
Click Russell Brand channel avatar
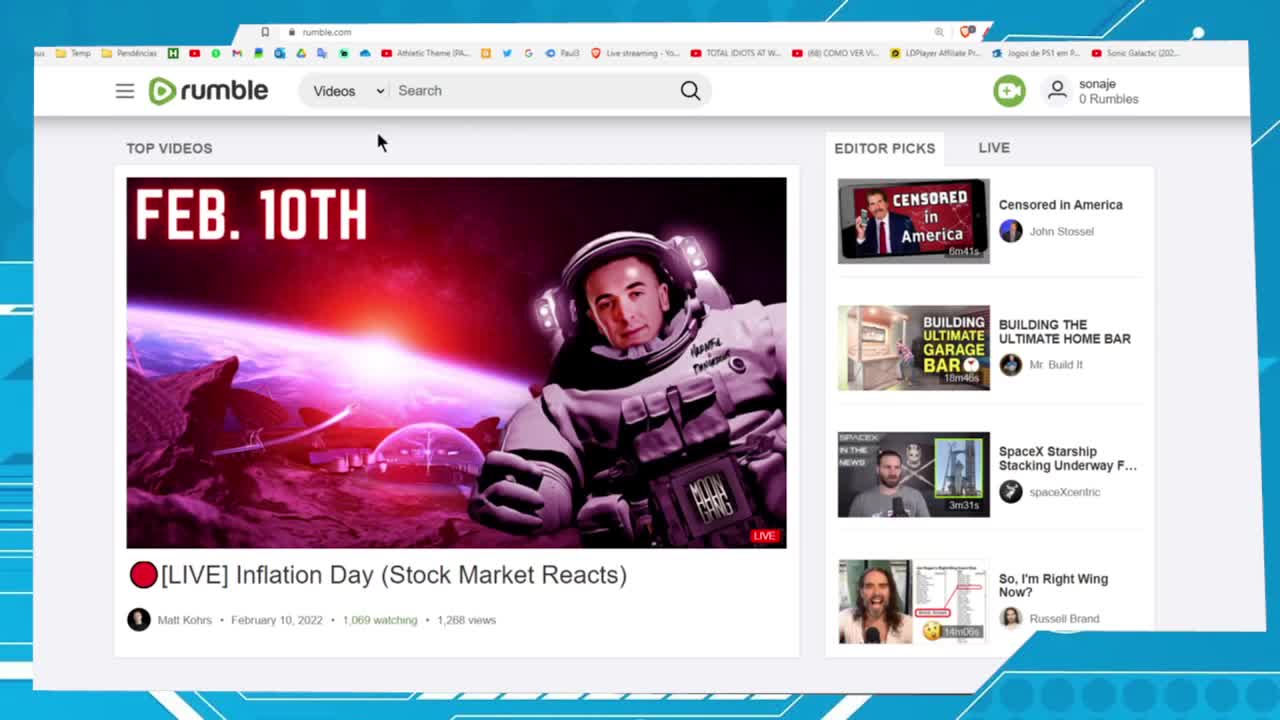point(1011,618)
